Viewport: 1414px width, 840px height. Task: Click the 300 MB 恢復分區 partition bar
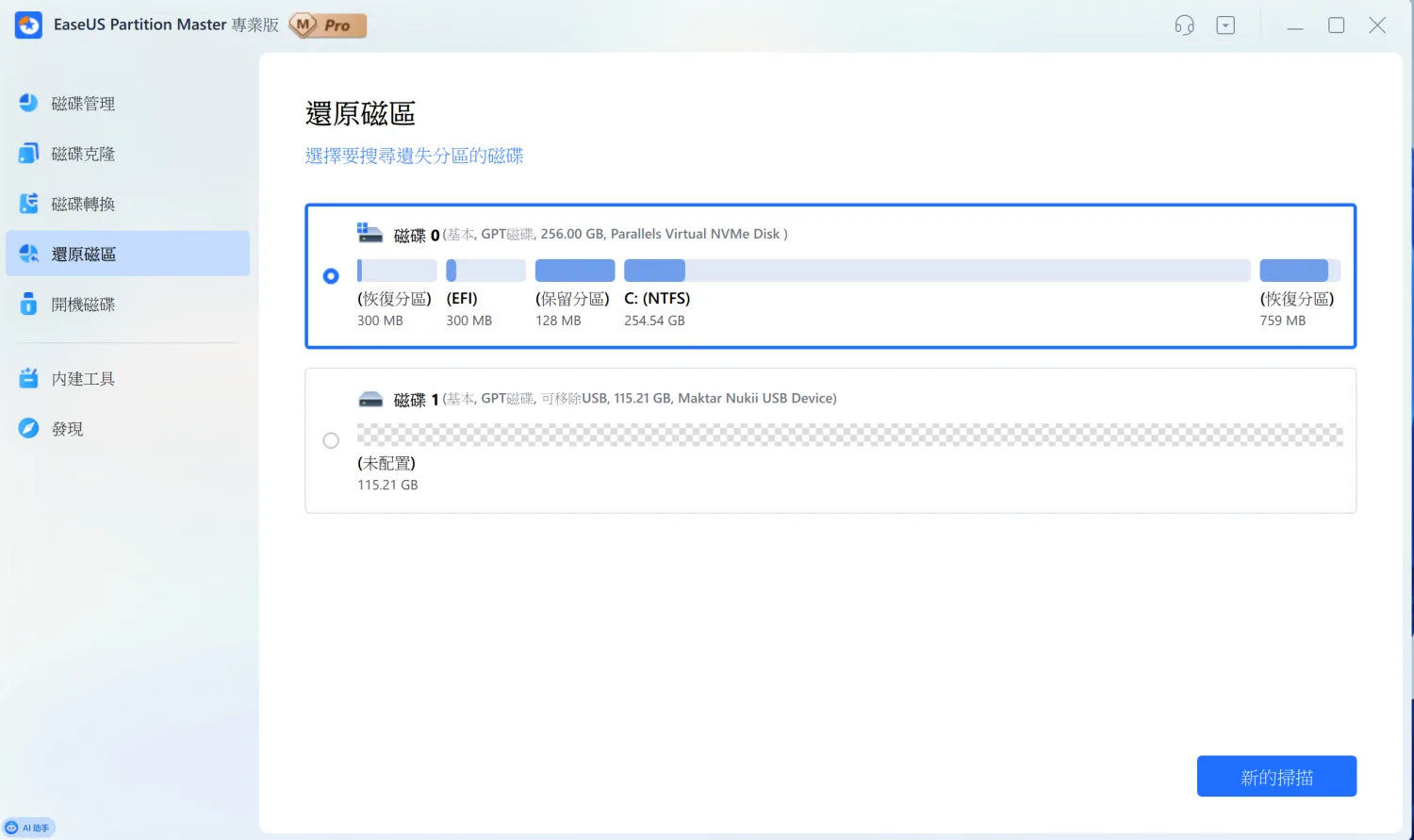pos(397,271)
